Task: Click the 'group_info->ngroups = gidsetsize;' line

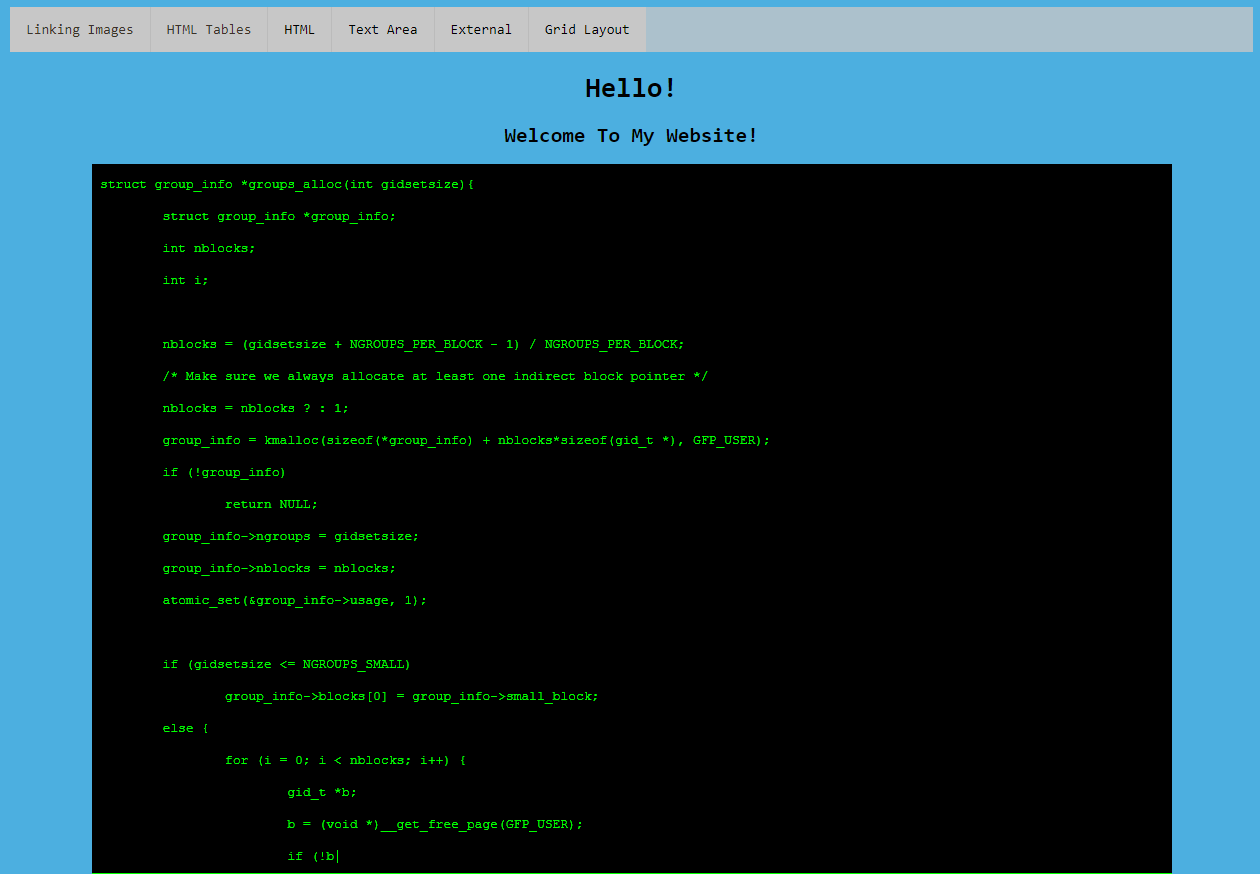Action: (291, 536)
